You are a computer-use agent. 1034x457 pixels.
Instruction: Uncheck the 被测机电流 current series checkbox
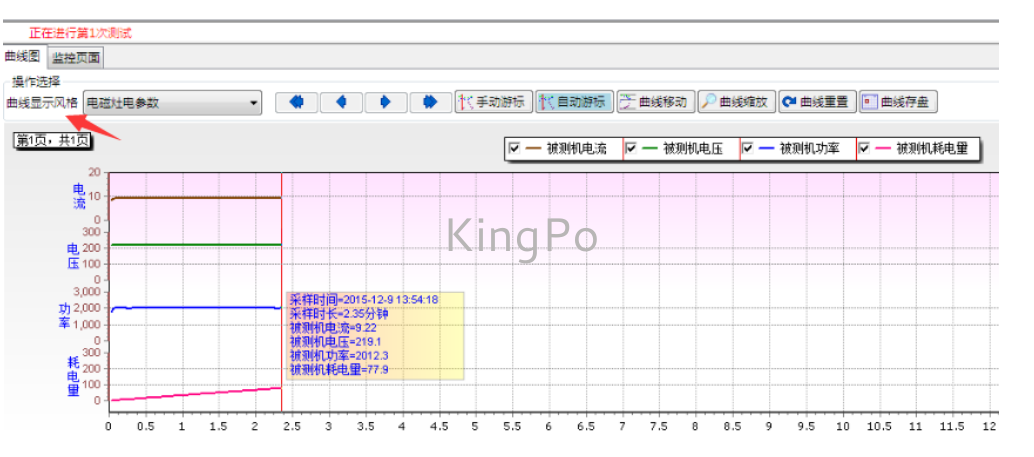514,149
